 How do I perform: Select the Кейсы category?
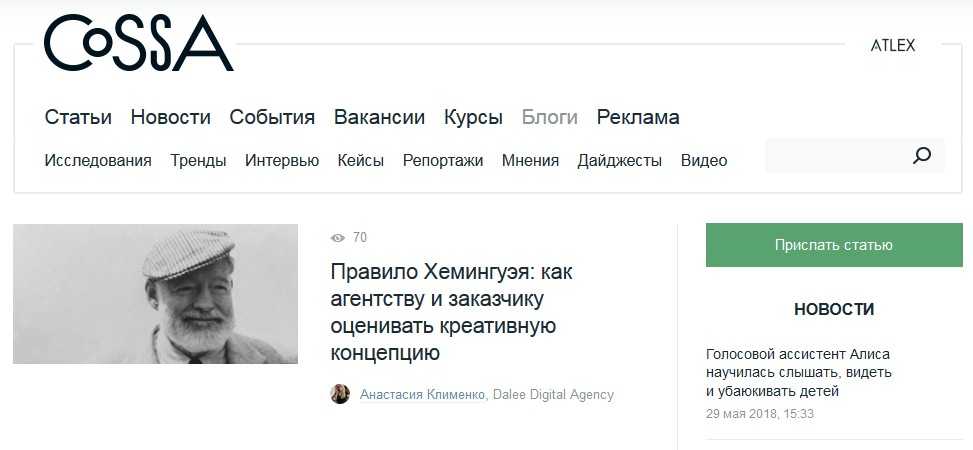pyautogui.click(x=360, y=160)
